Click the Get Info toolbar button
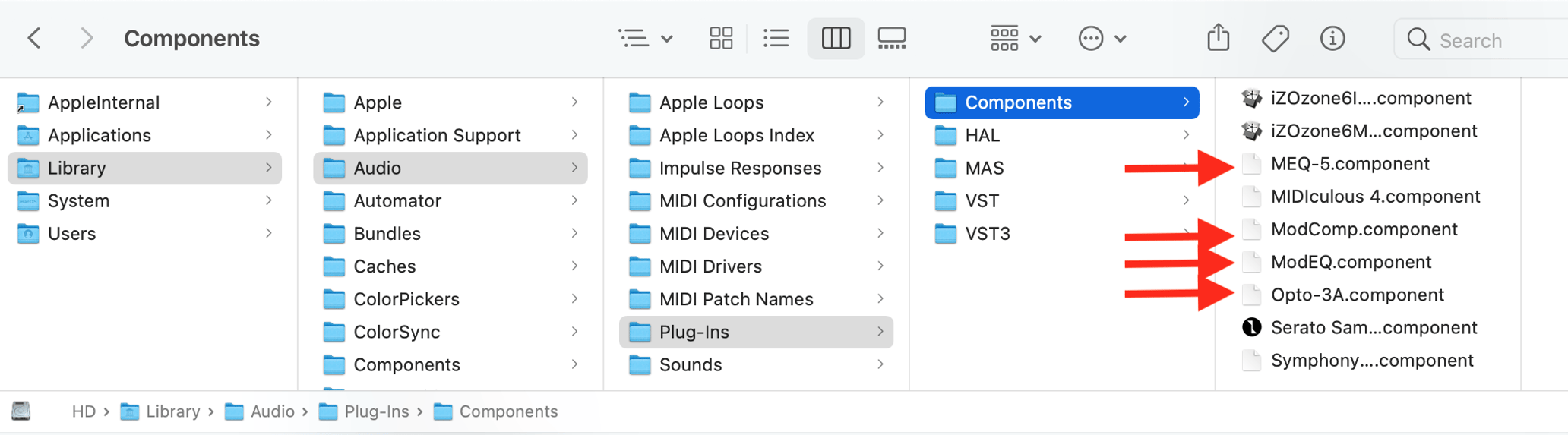 tap(1332, 38)
